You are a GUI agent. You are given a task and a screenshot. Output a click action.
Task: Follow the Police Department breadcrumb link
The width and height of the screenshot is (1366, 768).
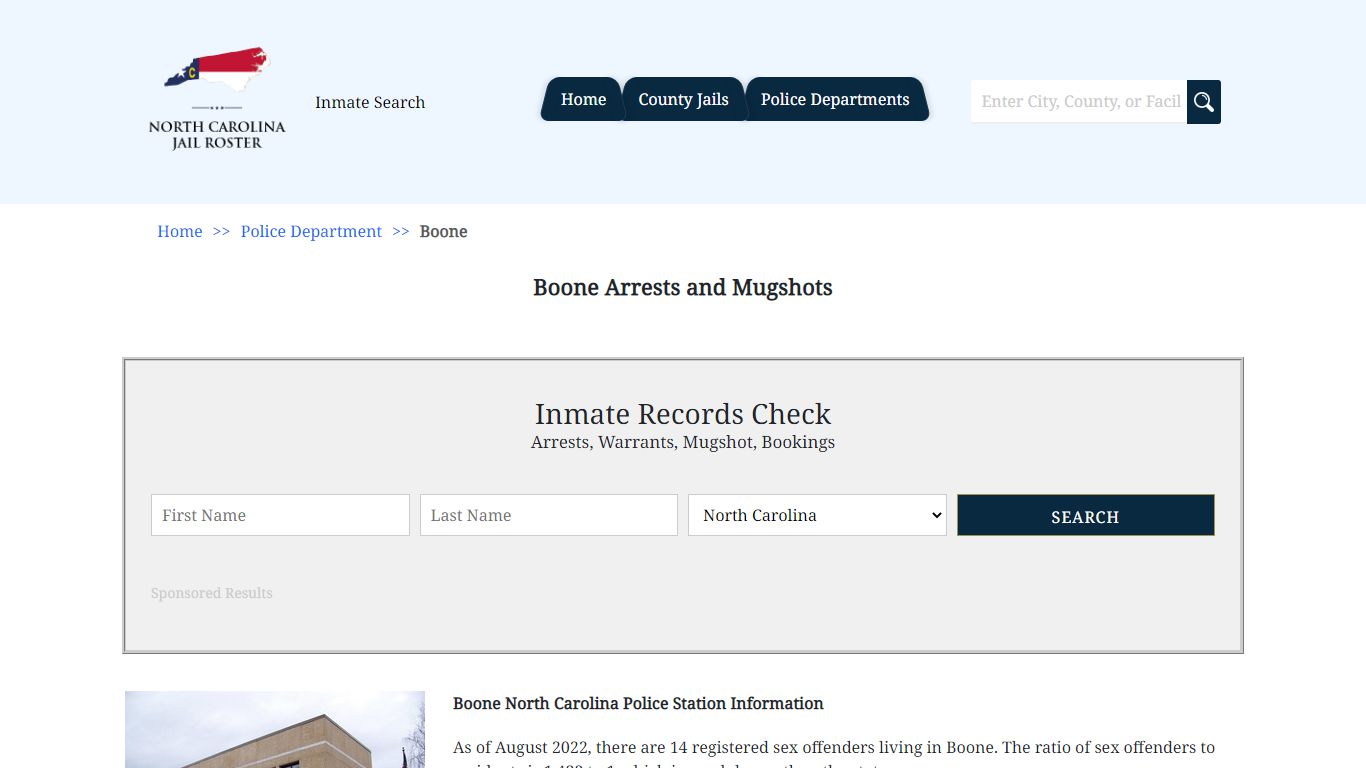click(311, 231)
